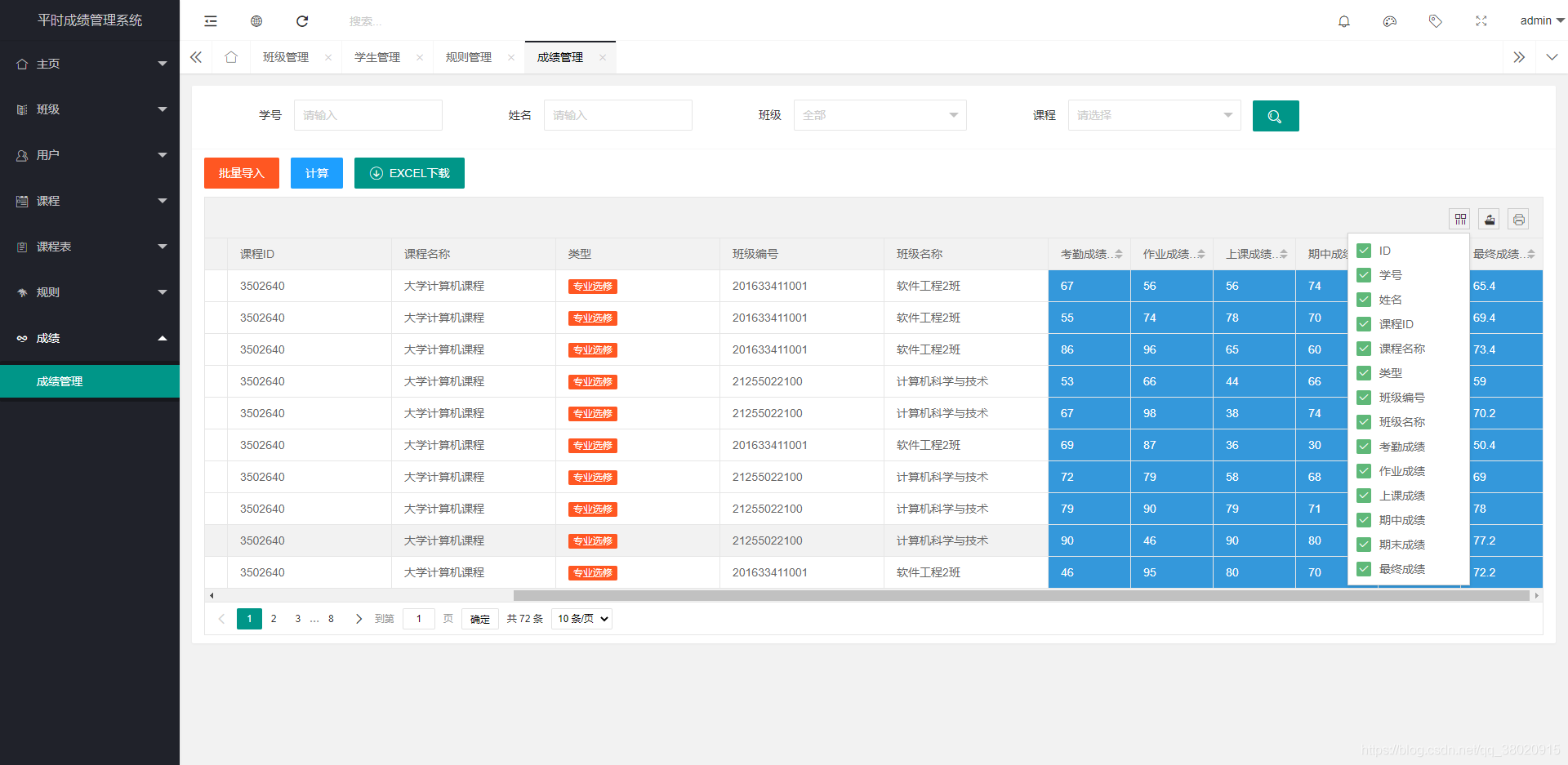The height and width of the screenshot is (765, 1568).
Task: Click the refresh icon in header
Action: click(302, 21)
